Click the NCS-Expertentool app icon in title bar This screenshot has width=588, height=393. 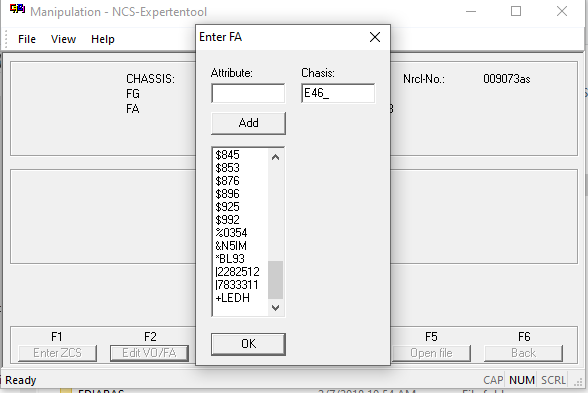tap(17, 9)
